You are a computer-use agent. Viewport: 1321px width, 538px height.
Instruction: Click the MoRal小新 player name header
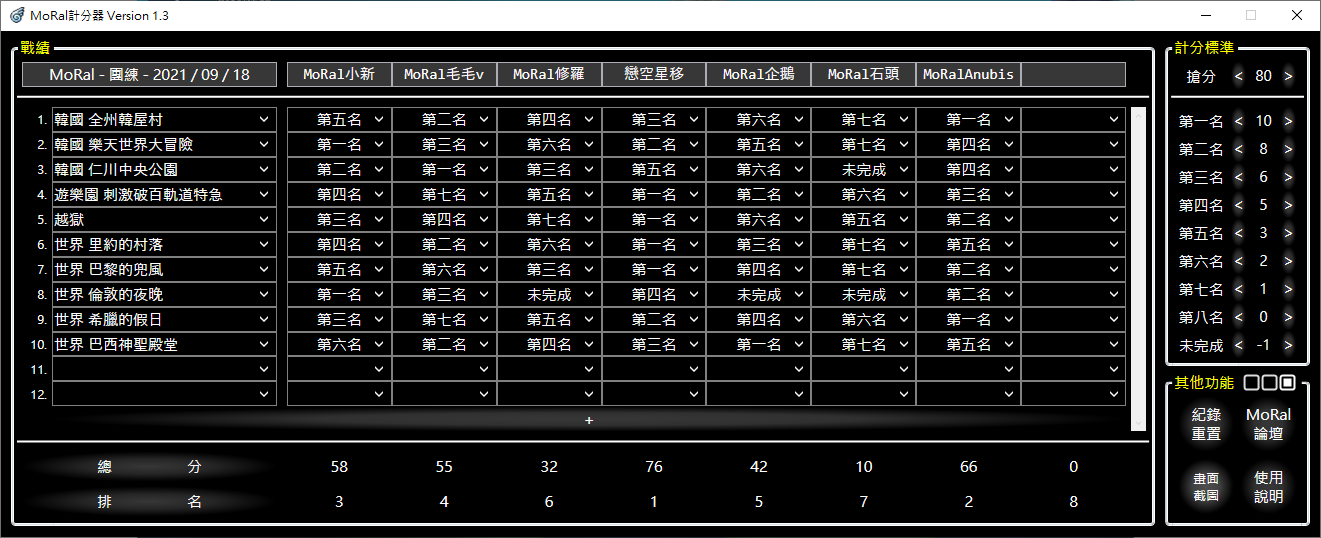coord(339,75)
